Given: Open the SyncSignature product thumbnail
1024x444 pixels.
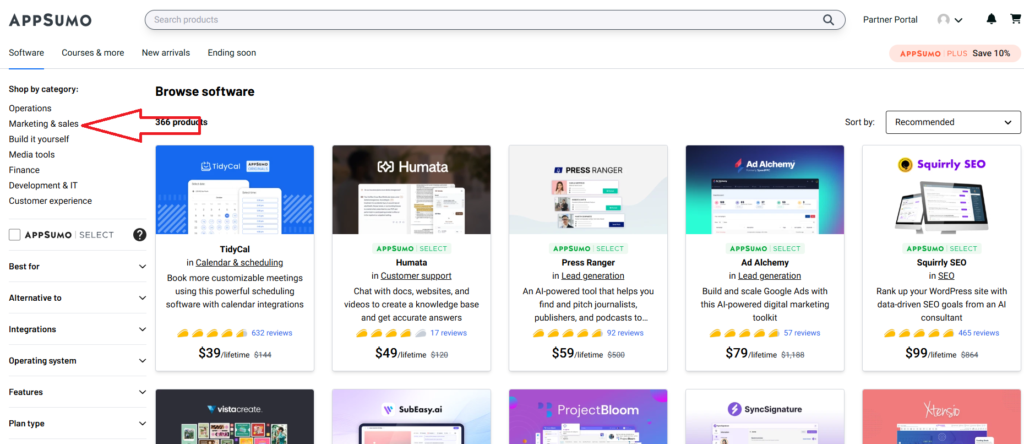Looking at the screenshot, I should [x=765, y=417].
